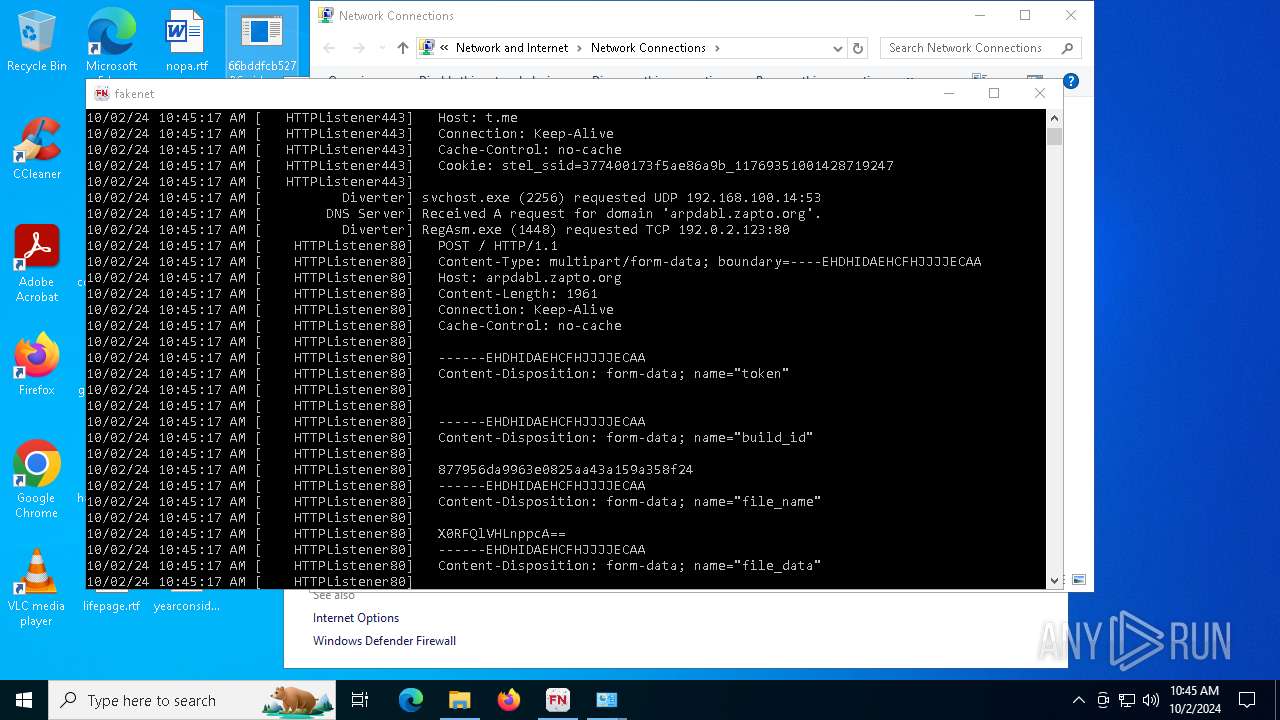Go forward in Network Connections window
Image resolution: width=1280 pixels, height=720 pixels.
pyautogui.click(x=359, y=48)
